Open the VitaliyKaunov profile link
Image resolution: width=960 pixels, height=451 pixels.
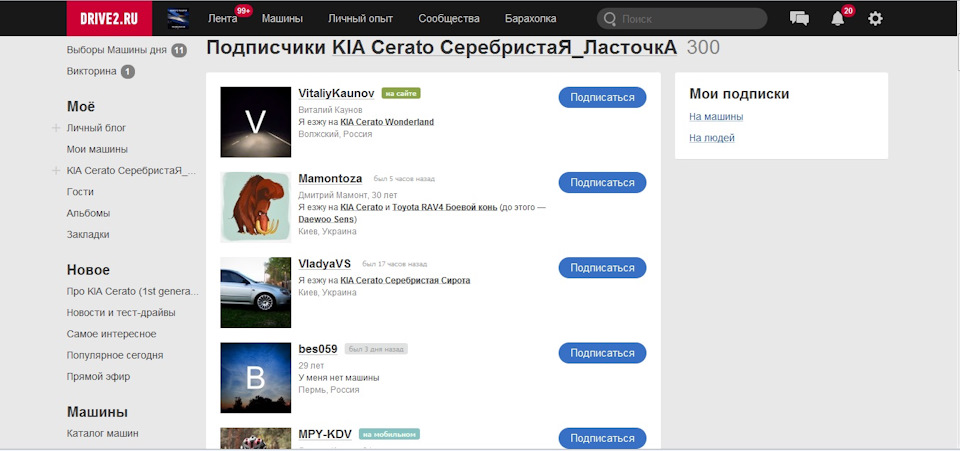[336, 93]
